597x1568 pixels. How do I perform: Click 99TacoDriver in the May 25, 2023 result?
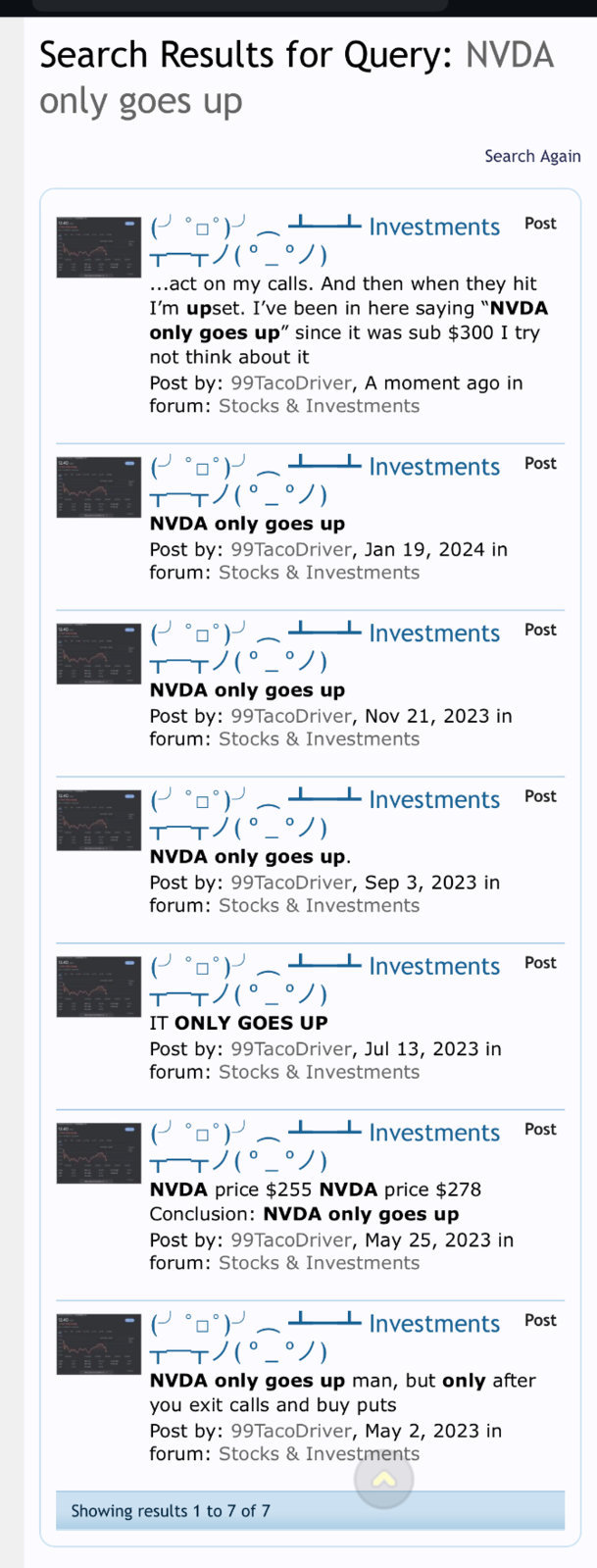pos(291,1239)
